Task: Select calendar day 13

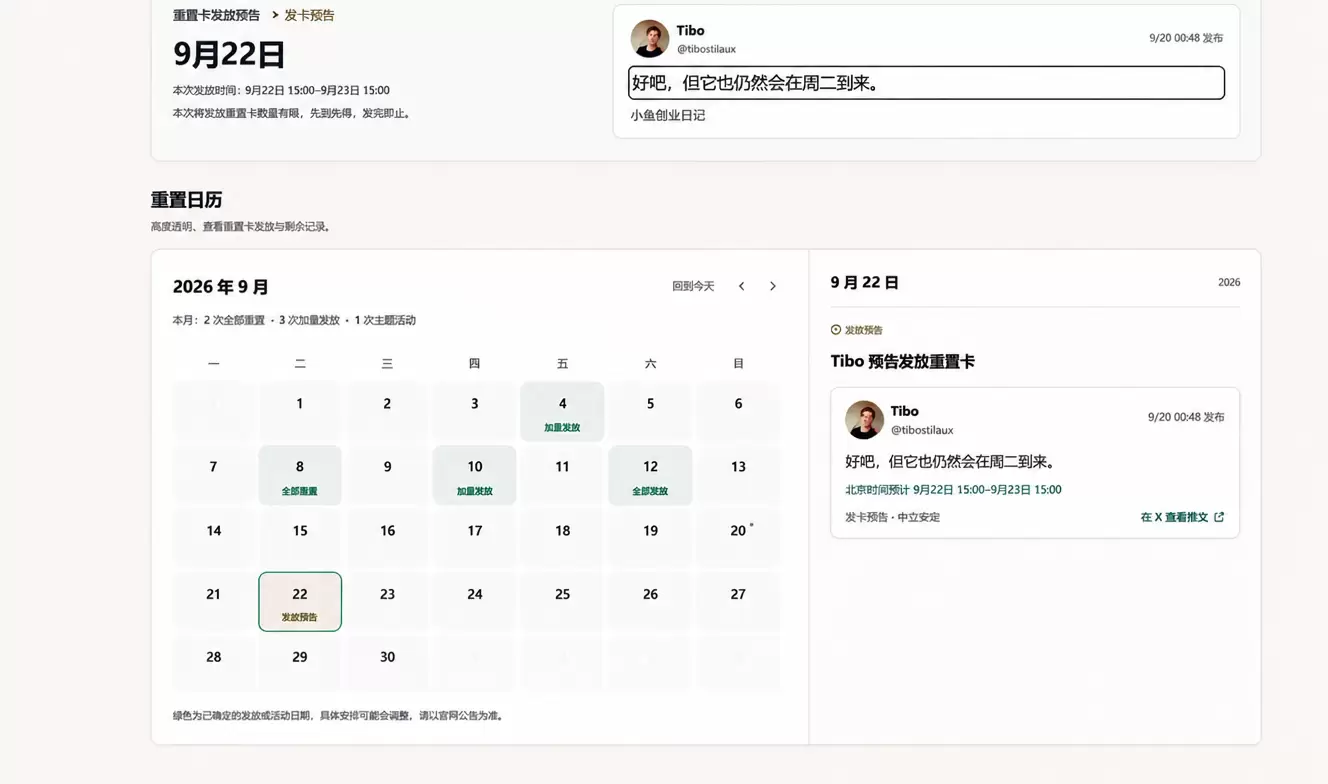Action: coord(738,475)
